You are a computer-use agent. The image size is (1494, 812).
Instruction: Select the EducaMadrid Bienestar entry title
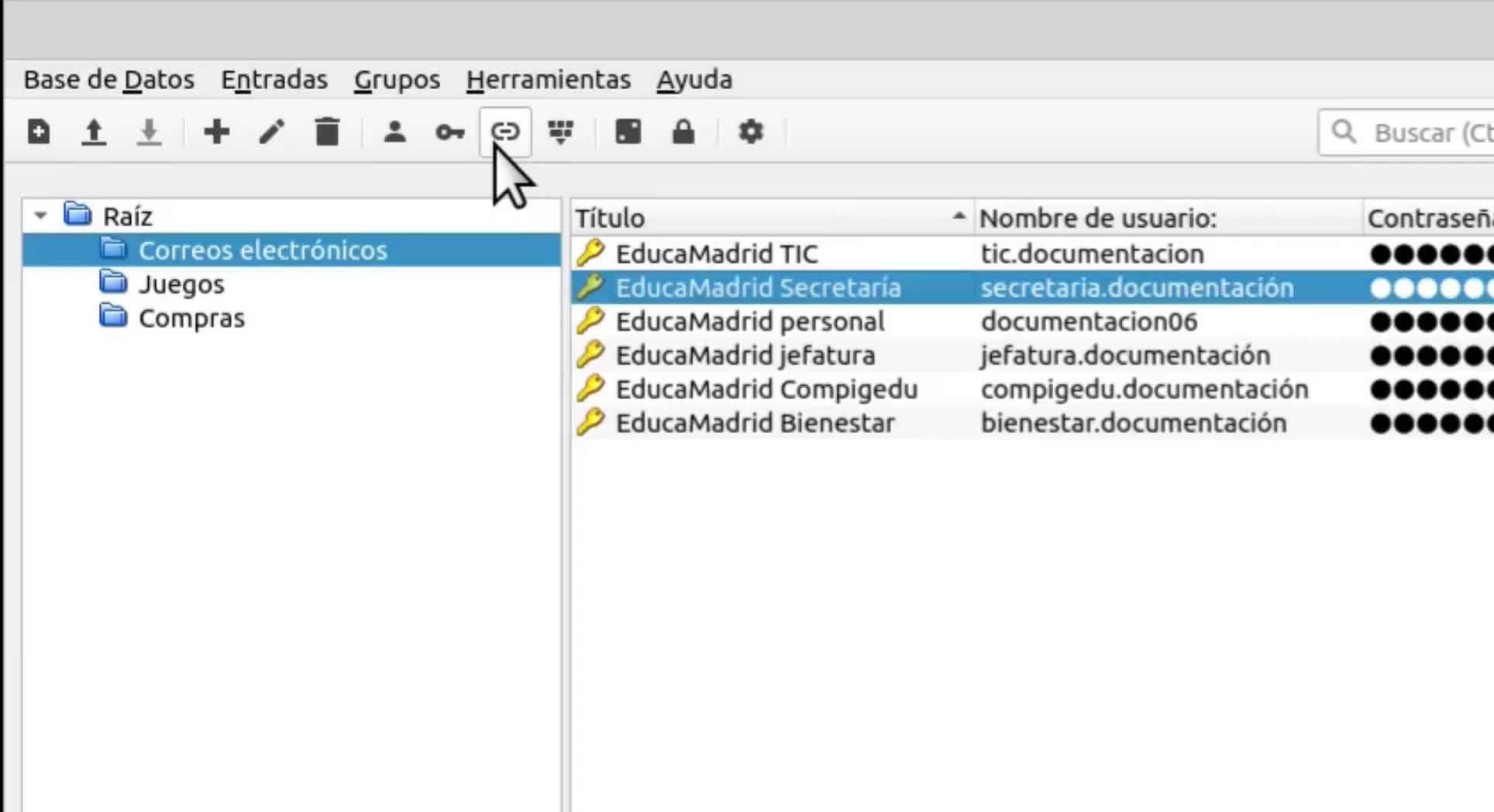tap(755, 423)
